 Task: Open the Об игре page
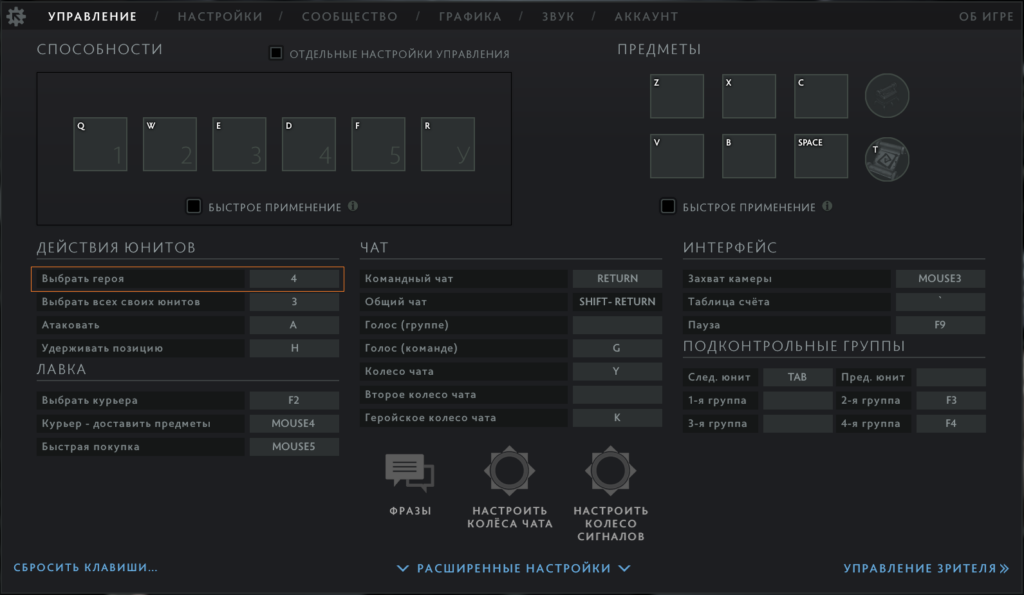tap(985, 16)
